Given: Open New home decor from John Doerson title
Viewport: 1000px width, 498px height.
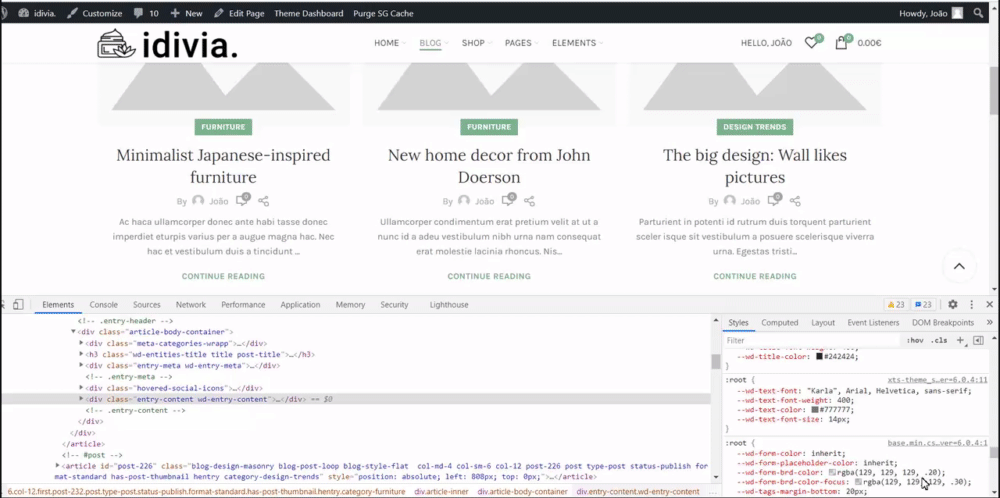Looking at the screenshot, I should (489, 166).
